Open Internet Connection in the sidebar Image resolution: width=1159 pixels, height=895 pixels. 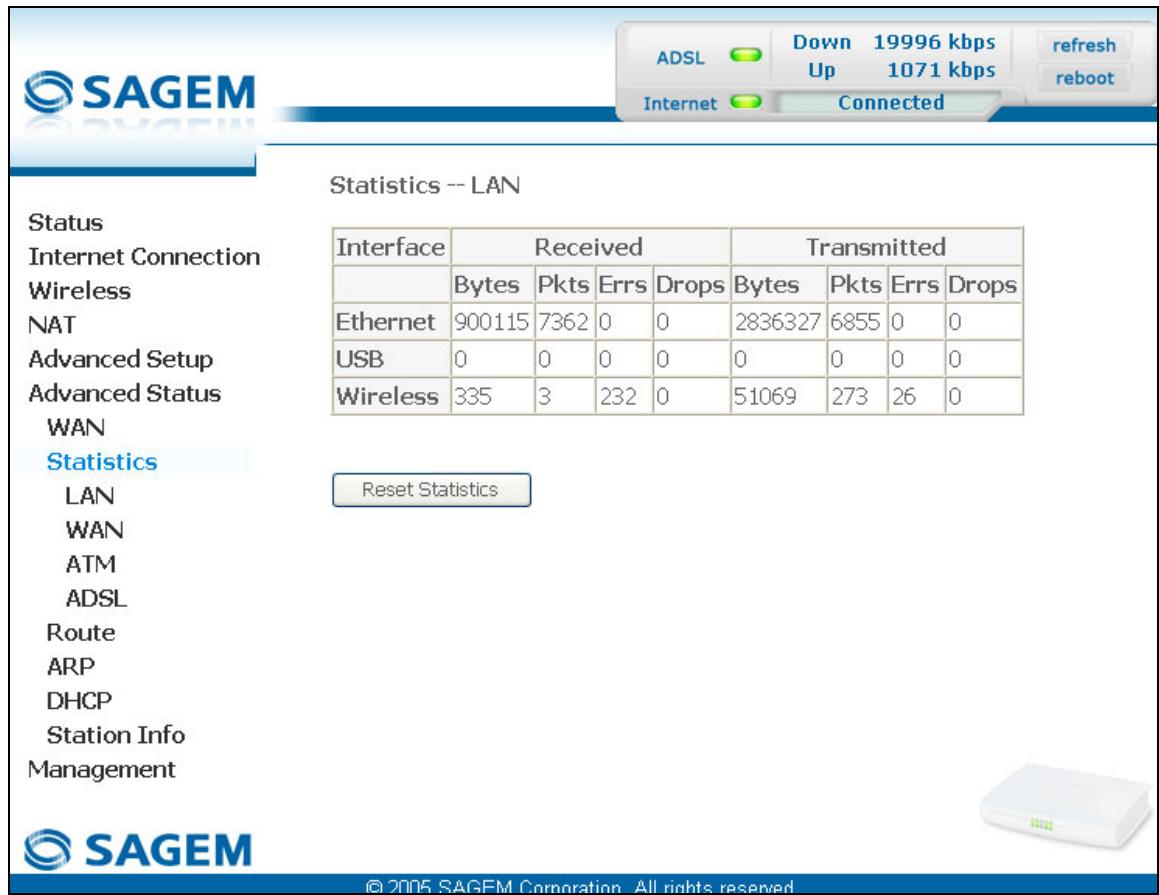[x=144, y=256]
